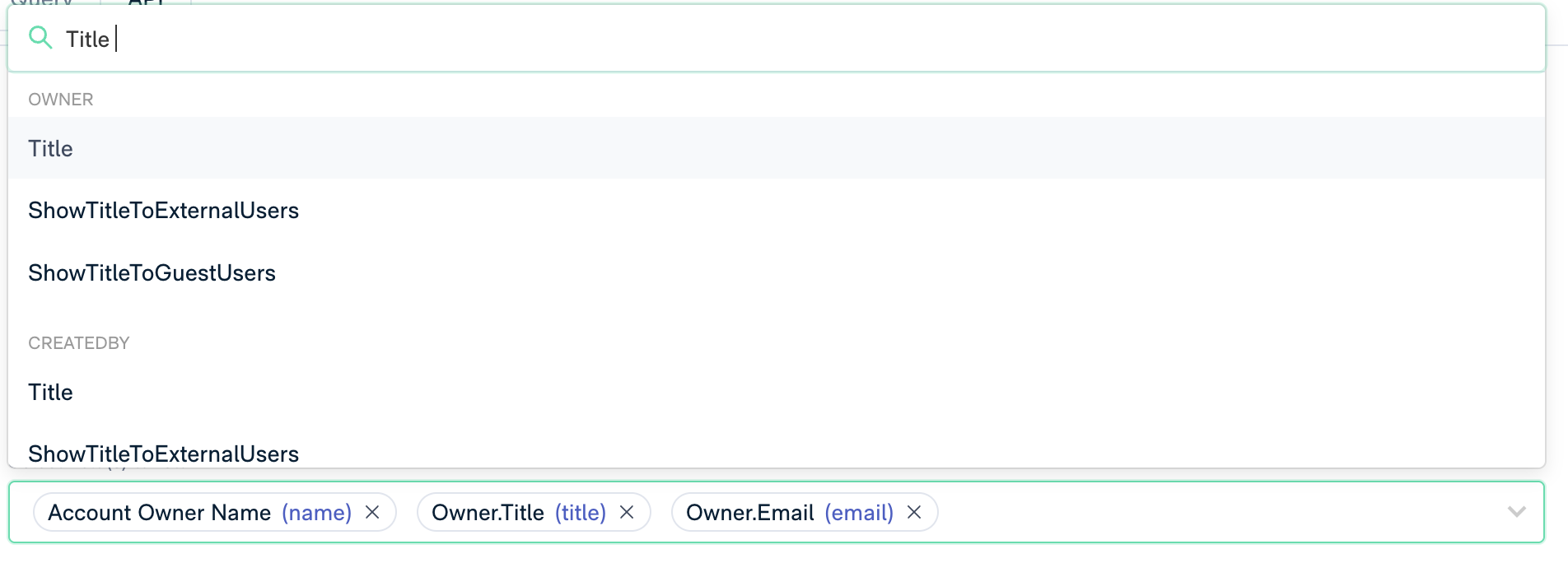The height and width of the screenshot is (563, 1568).
Task: Choose ShowTitleToExternalUsers under OWNER
Action: 163,211
